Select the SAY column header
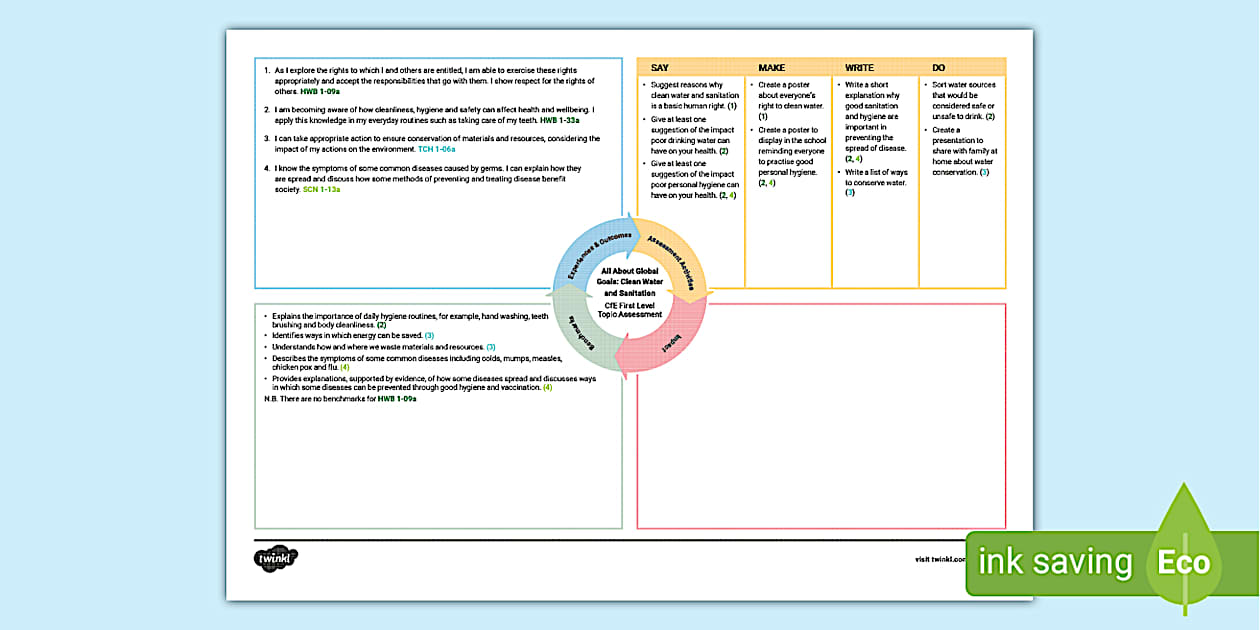This screenshot has height=630, width=1260. [x=660, y=68]
